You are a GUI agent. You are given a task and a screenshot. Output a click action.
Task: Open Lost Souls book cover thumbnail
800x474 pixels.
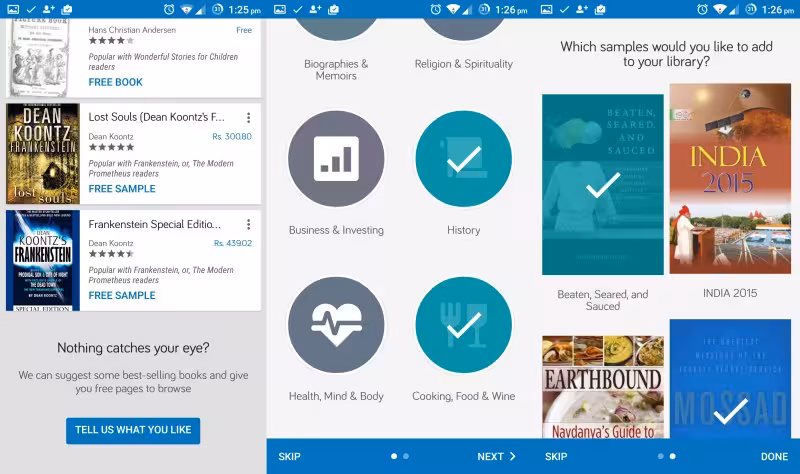click(x=43, y=154)
